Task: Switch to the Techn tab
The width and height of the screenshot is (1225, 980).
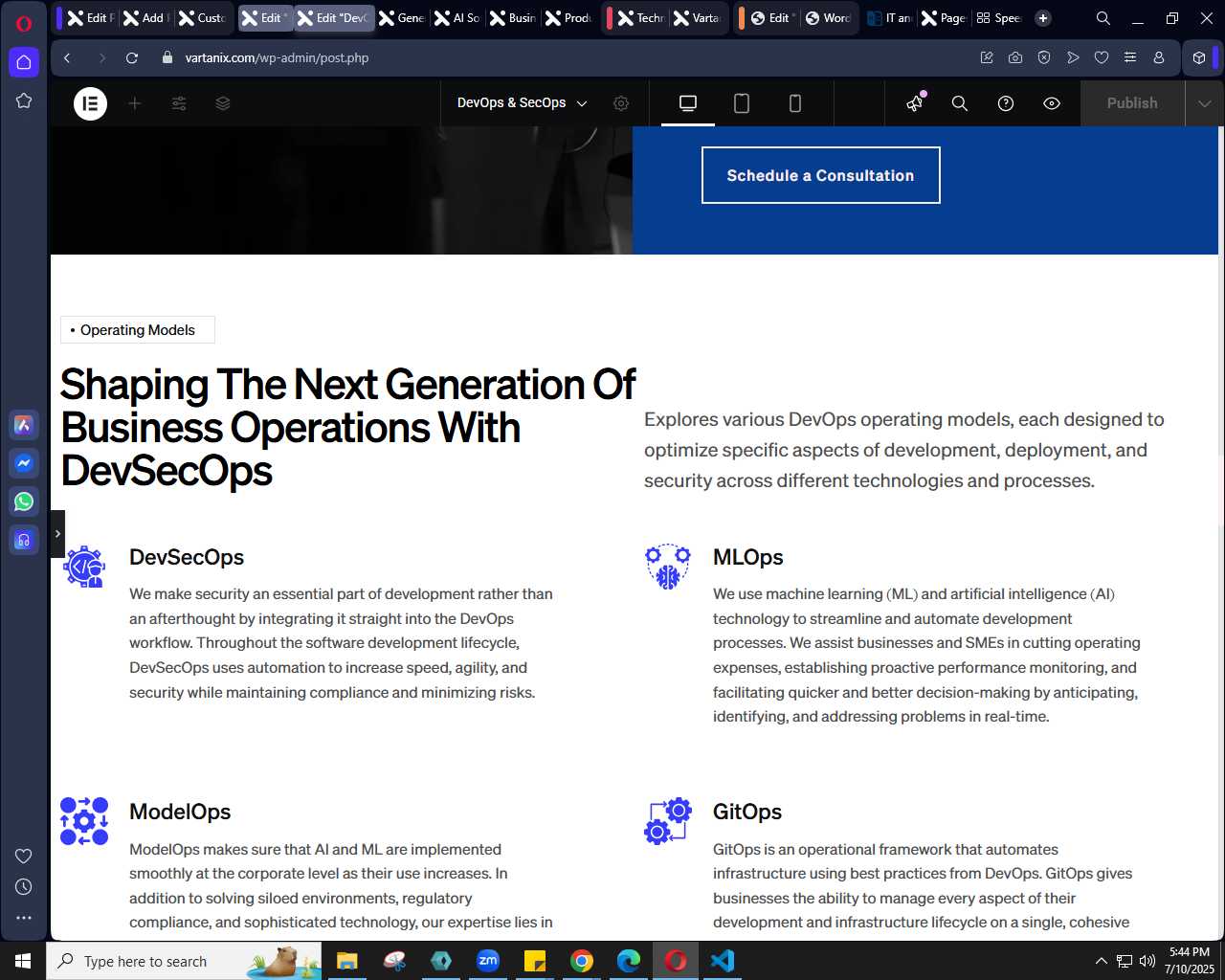Action: coord(640,18)
